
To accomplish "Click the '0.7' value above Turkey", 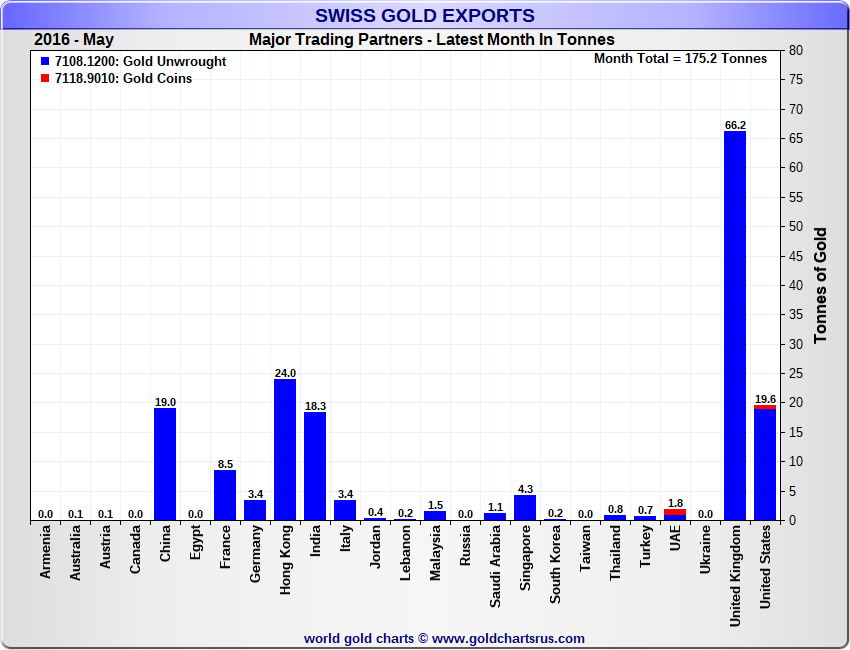I will [645, 510].
